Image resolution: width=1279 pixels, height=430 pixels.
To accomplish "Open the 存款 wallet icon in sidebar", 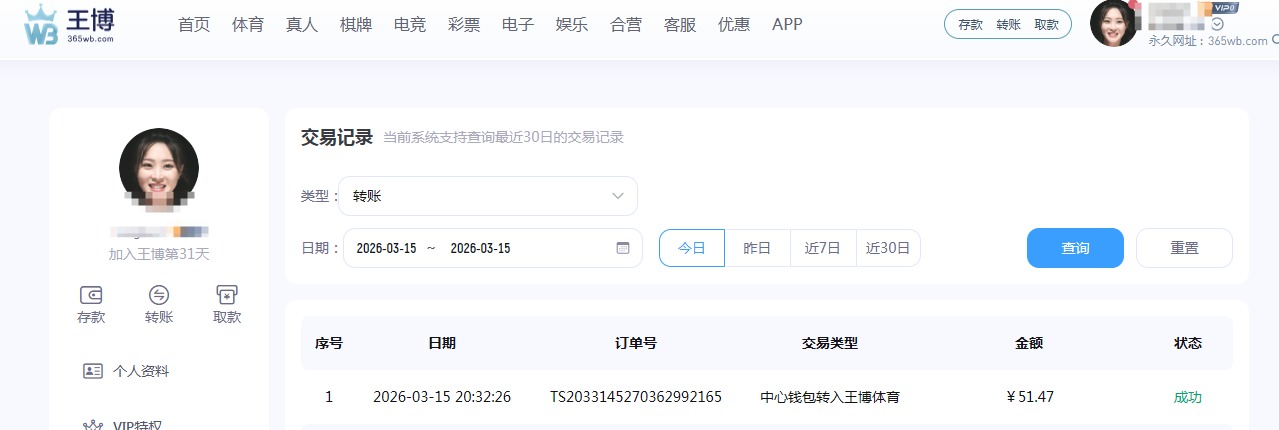I will point(91,295).
